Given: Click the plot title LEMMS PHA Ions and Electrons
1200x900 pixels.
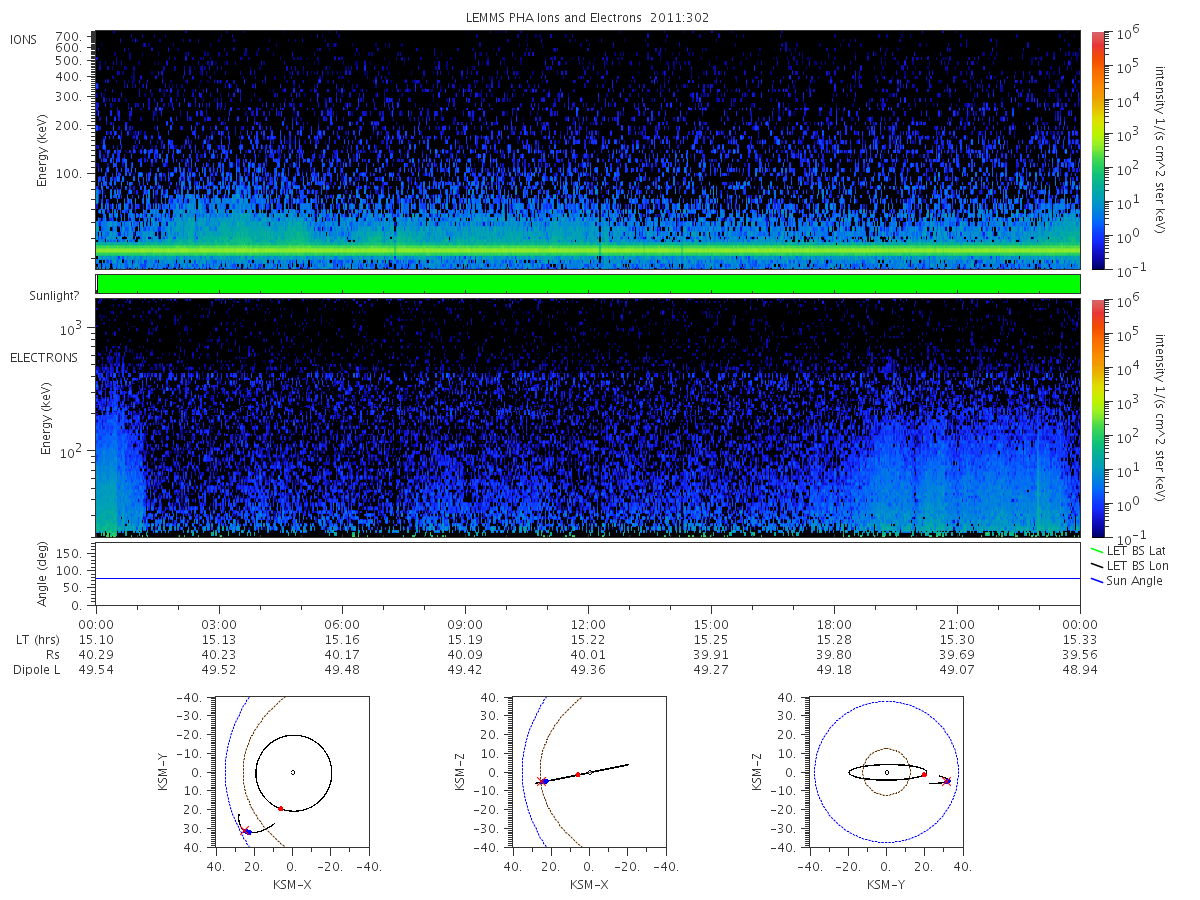Looking at the screenshot, I should (588, 18).
